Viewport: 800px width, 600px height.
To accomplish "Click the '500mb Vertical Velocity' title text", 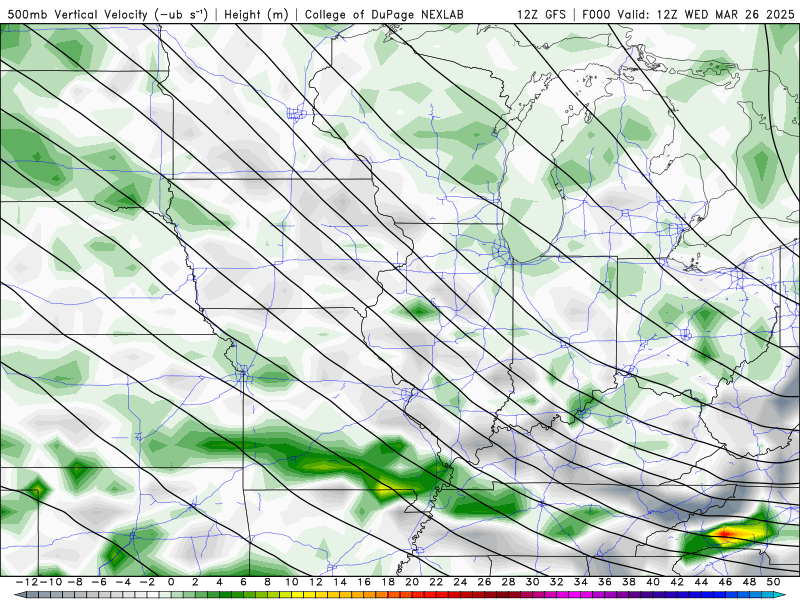I will (78, 15).
